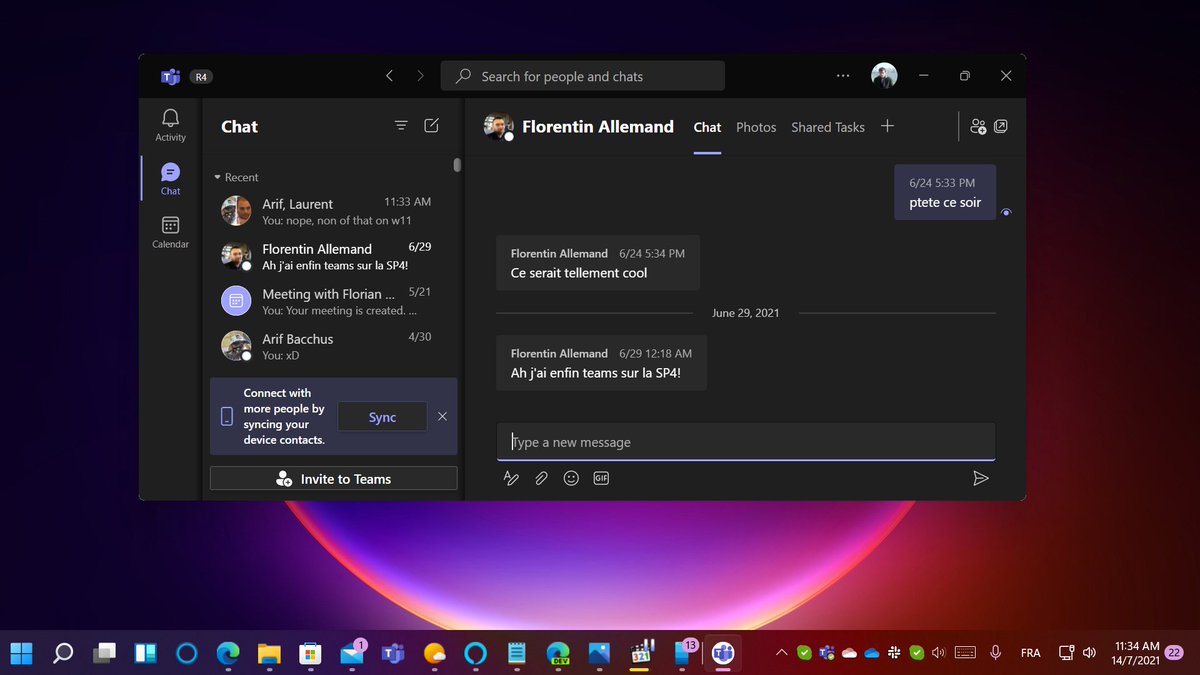The width and height of the screenshot is (1200, 675).
Task: Open your profile picture in the title bar
Action: coord(884,76)
